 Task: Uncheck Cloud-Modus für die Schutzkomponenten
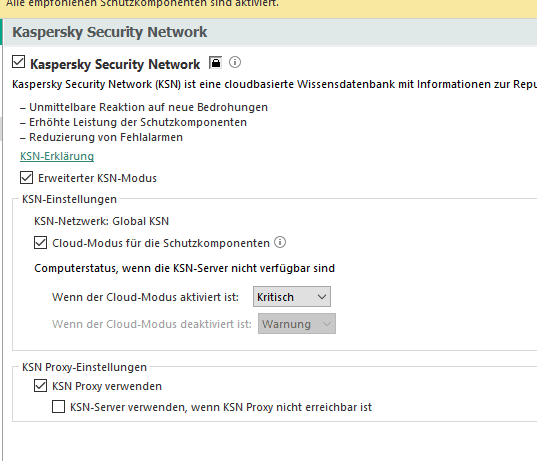(40, 242)
